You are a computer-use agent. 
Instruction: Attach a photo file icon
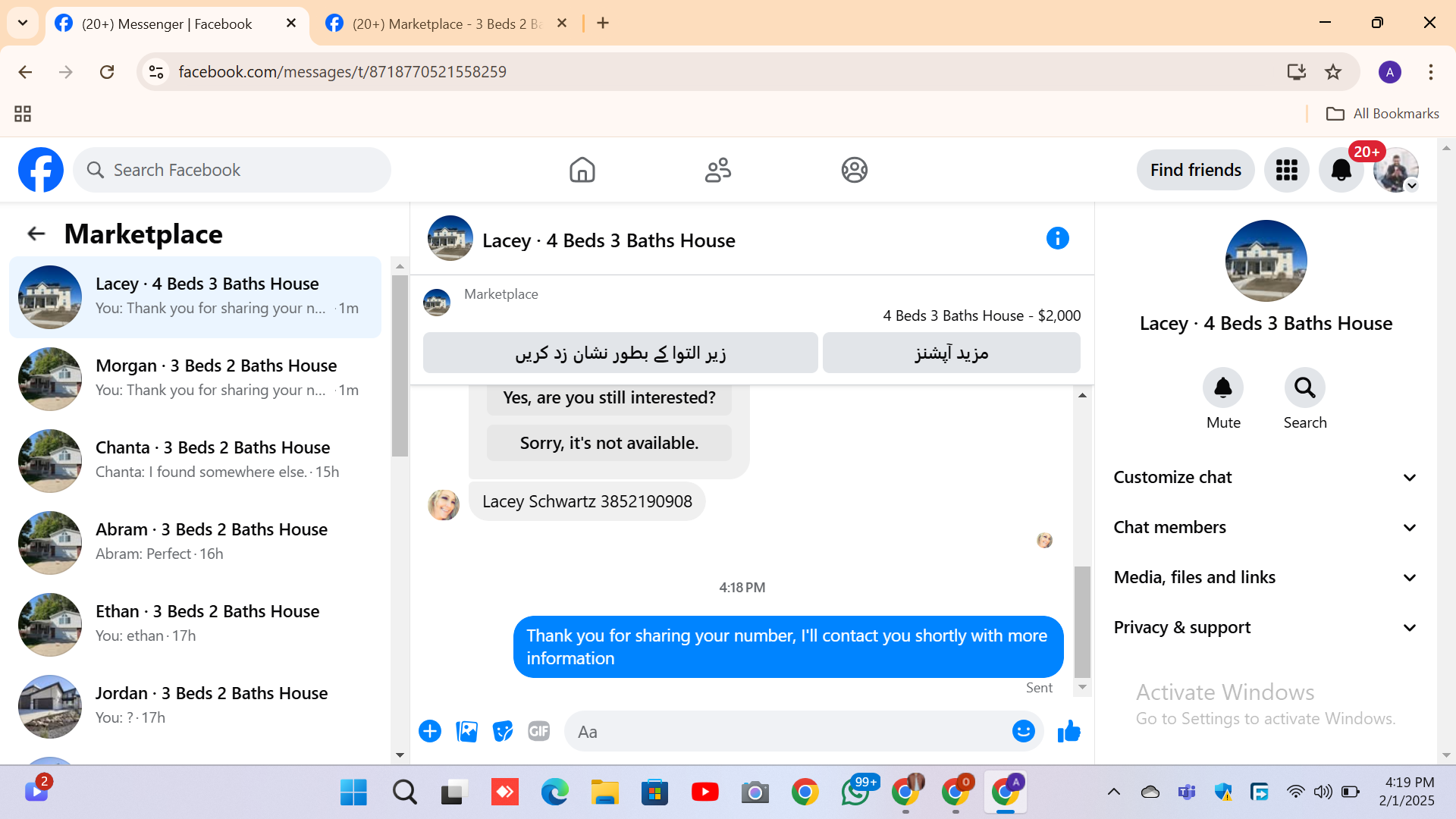pos(466,732)
